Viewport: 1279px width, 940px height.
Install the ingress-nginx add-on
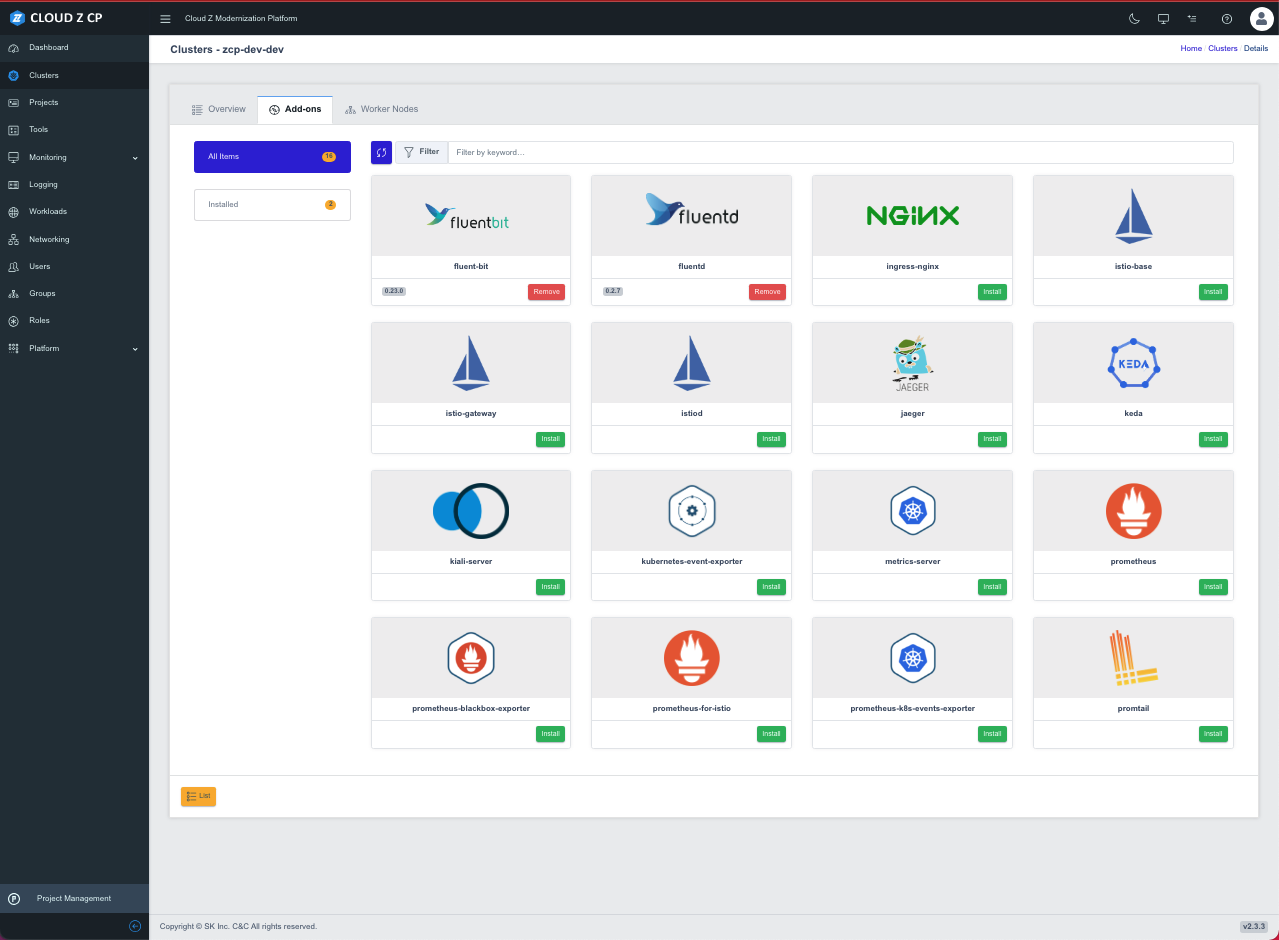(x=992, y=292)
